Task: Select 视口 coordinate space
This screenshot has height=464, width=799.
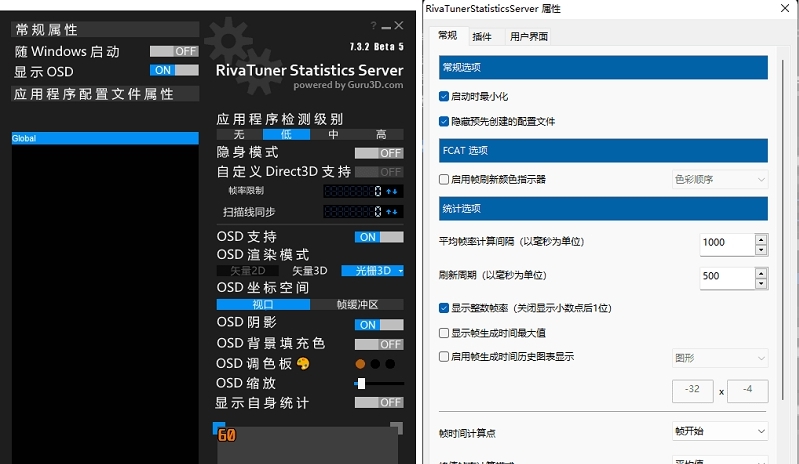Action: [x=263, y=305]
